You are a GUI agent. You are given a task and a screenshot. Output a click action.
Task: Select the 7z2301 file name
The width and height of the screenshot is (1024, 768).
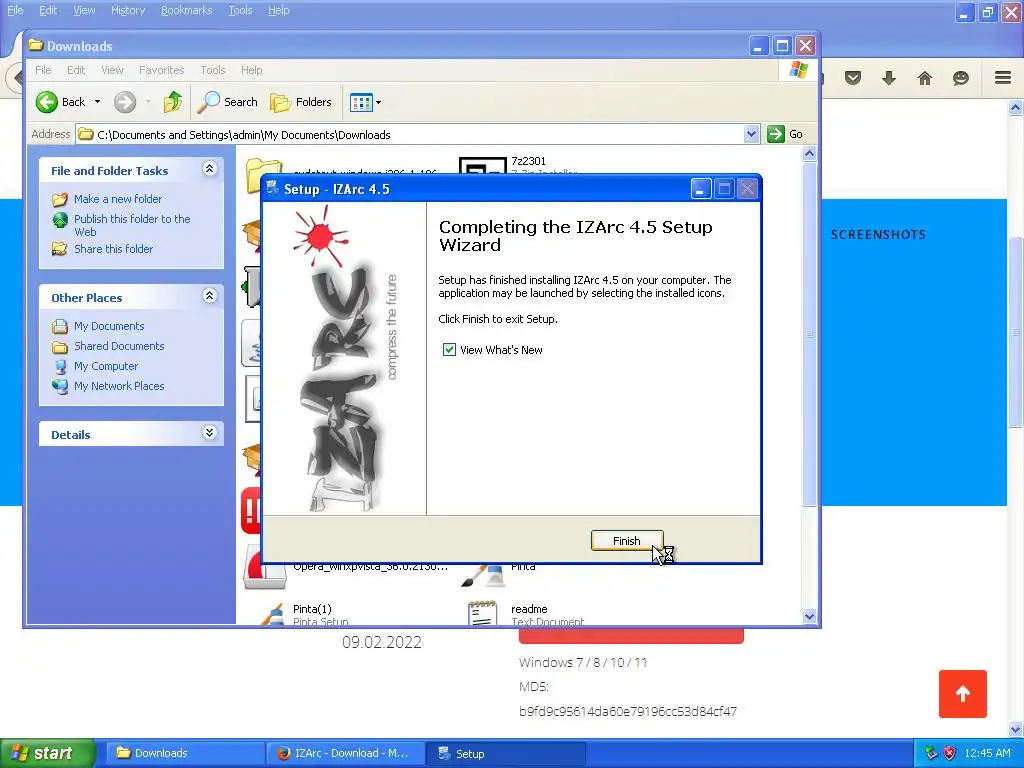(528, 161)
